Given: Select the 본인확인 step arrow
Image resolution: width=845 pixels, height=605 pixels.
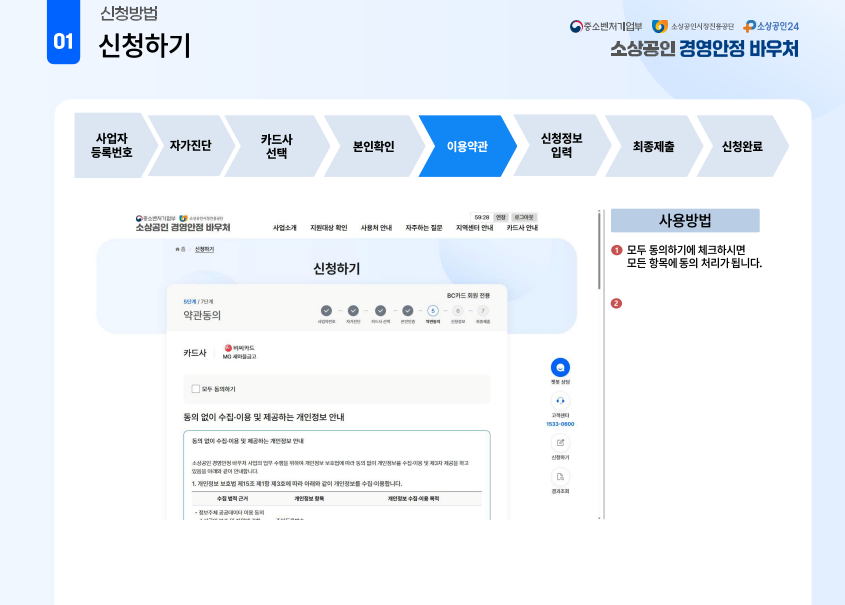Looking at the screenshot, I should pyautogui.click(x=373, y=146).
